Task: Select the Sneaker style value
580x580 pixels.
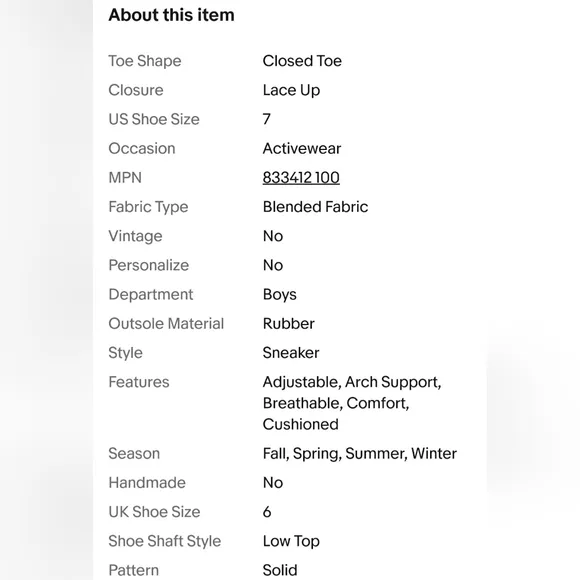Action: pos(291,353)
